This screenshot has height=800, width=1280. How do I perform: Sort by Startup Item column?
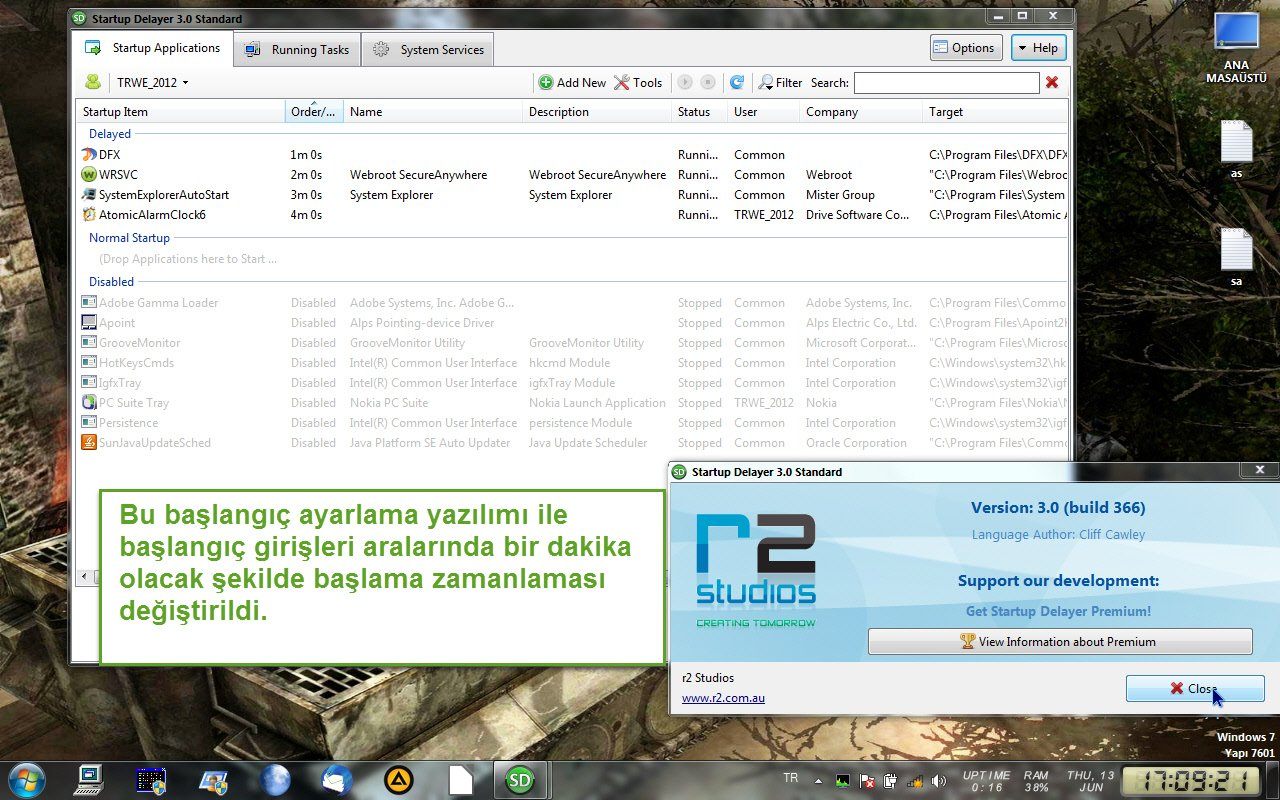click(181, 112)
